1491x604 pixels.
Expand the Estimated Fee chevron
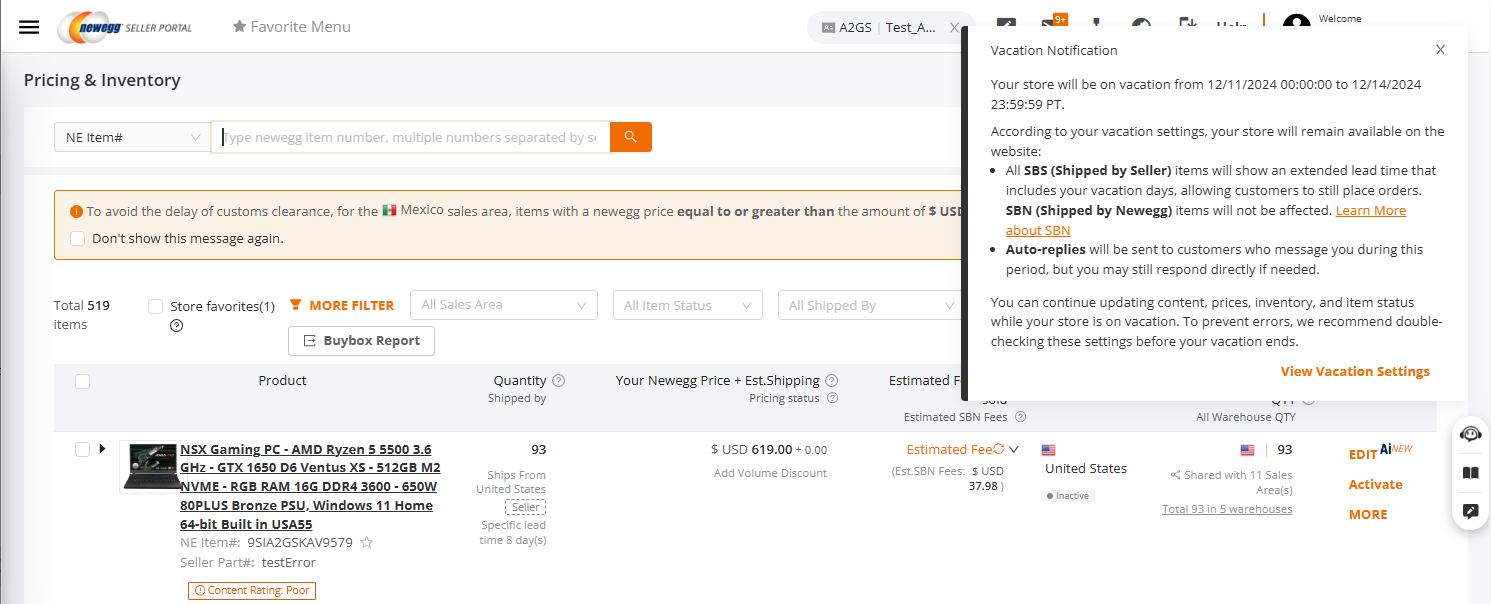[x=1014, y=449]
